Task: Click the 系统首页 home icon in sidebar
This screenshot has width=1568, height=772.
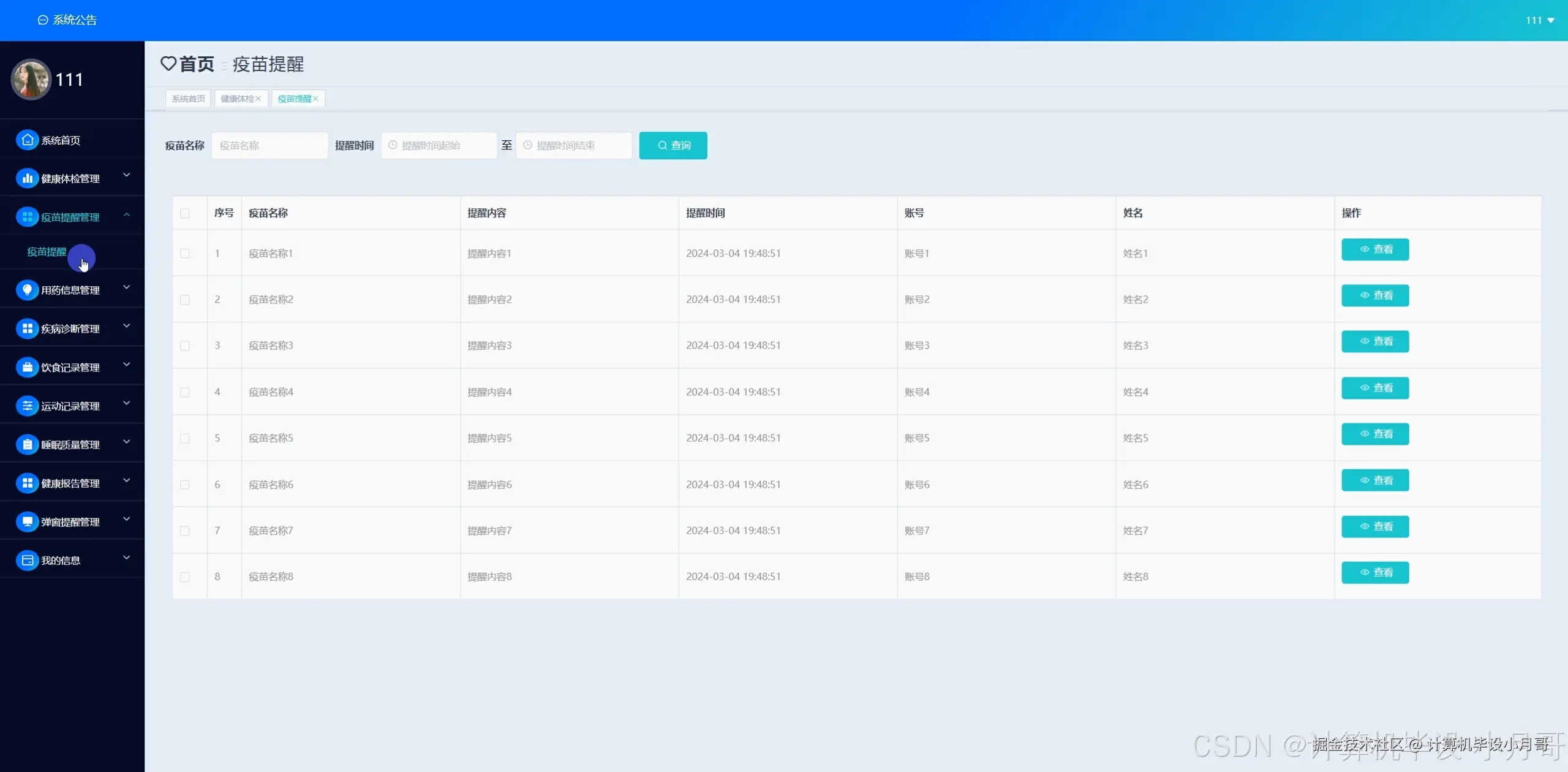Action: coord(27,140)
